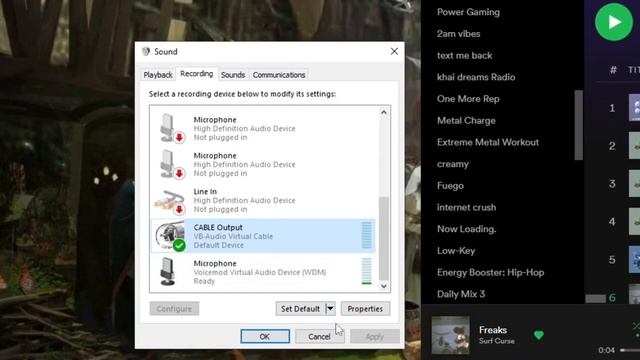640x360 pixels.
Task: Open Now Loading. playlist in Spotify
Action: [467, 229]
